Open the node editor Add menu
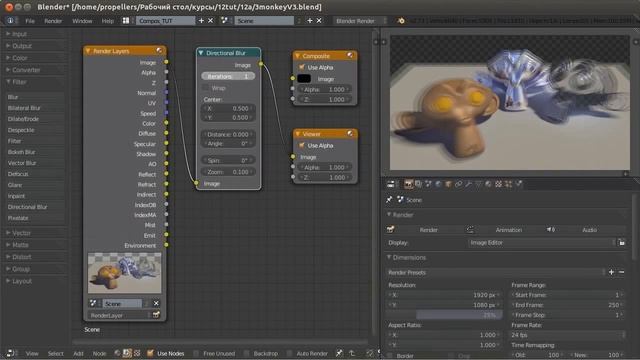 click(x=78, y=353)
